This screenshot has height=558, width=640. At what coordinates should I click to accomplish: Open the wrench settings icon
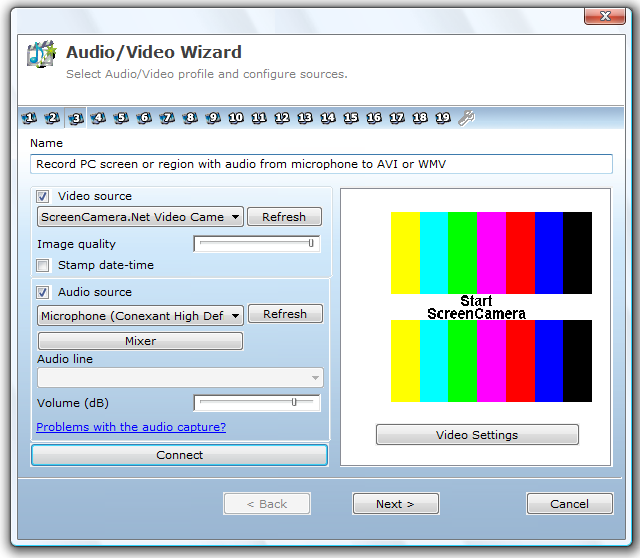click(466, 118)
